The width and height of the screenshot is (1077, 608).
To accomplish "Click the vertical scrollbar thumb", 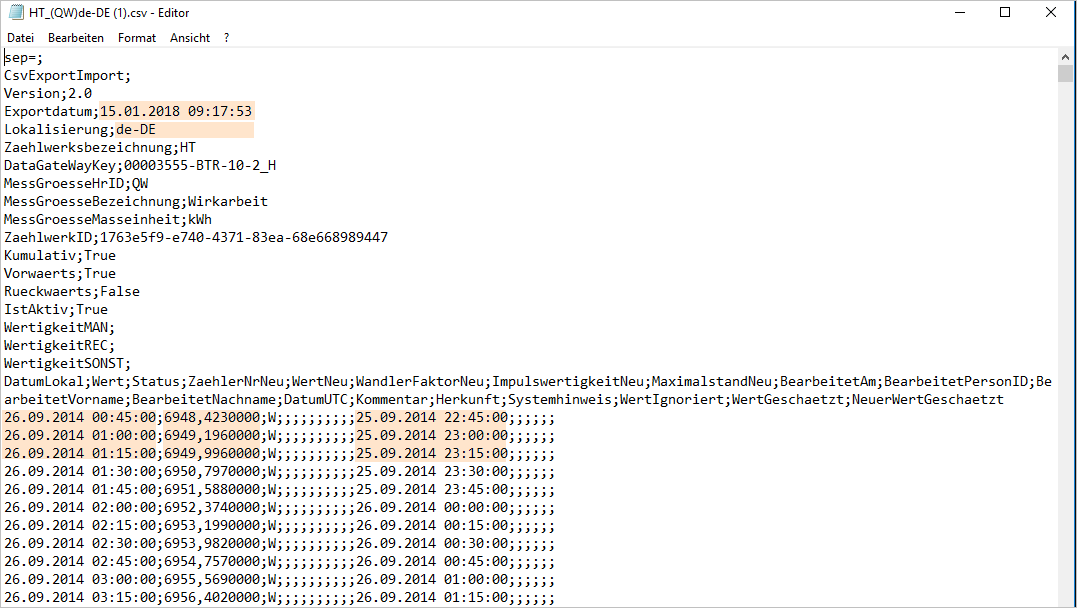I will pos(1065,74).
